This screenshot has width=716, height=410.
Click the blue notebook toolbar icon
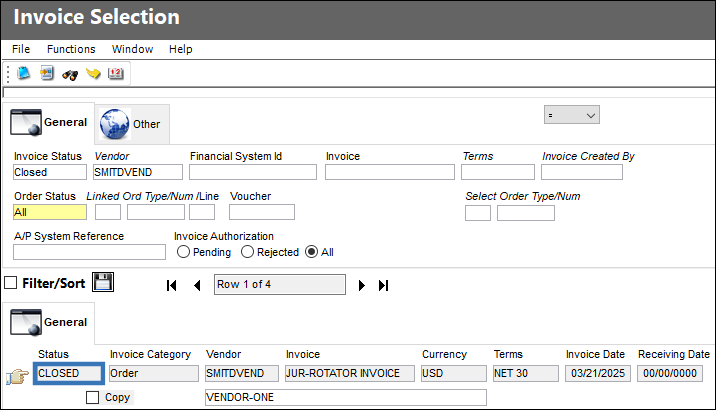pos(23,73)
